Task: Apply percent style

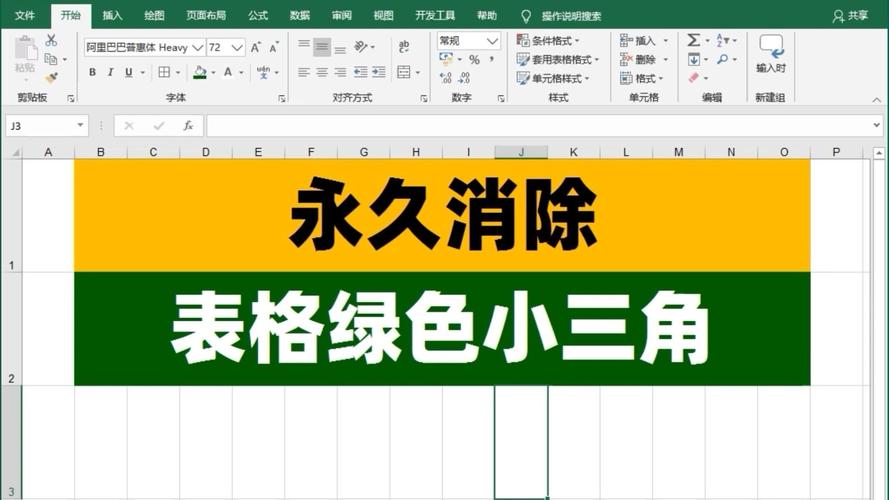Action: click(475, 60)
